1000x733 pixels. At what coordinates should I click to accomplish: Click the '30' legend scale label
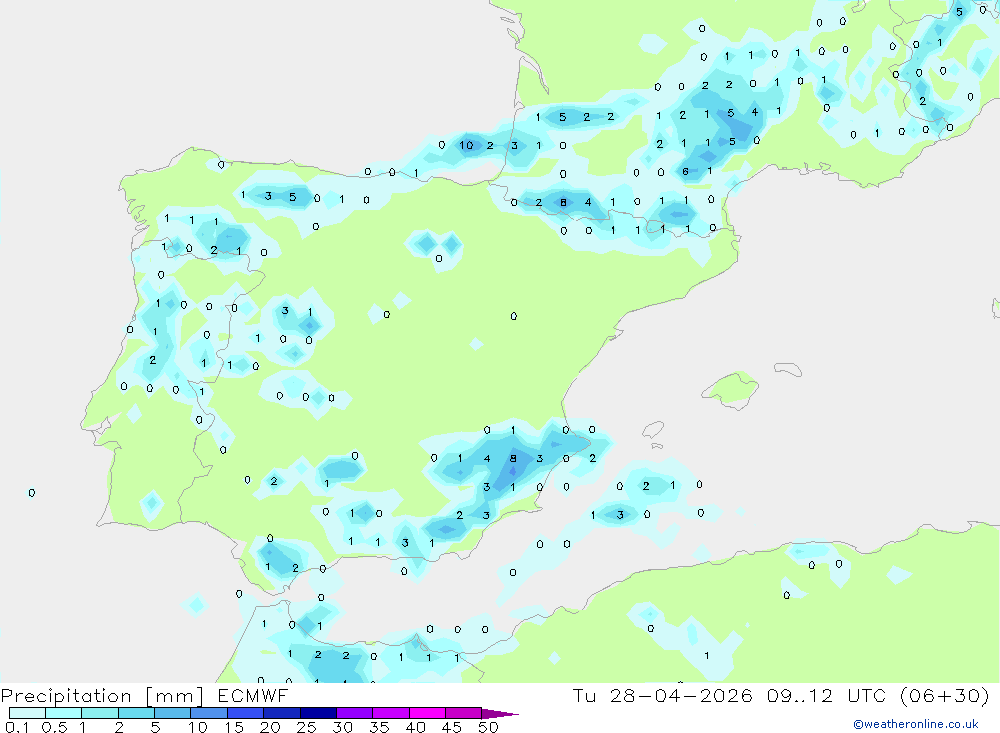342,727
